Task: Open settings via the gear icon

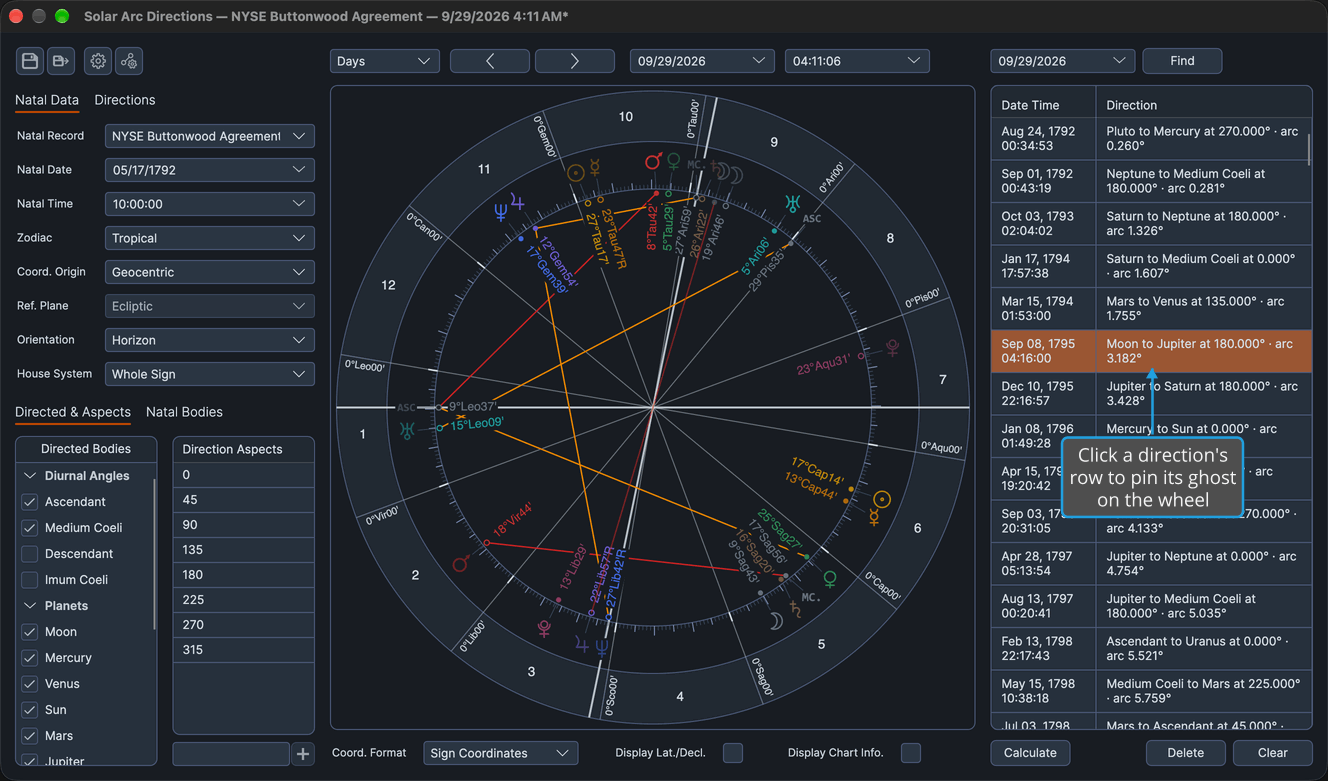Action: tap(98, 61)
